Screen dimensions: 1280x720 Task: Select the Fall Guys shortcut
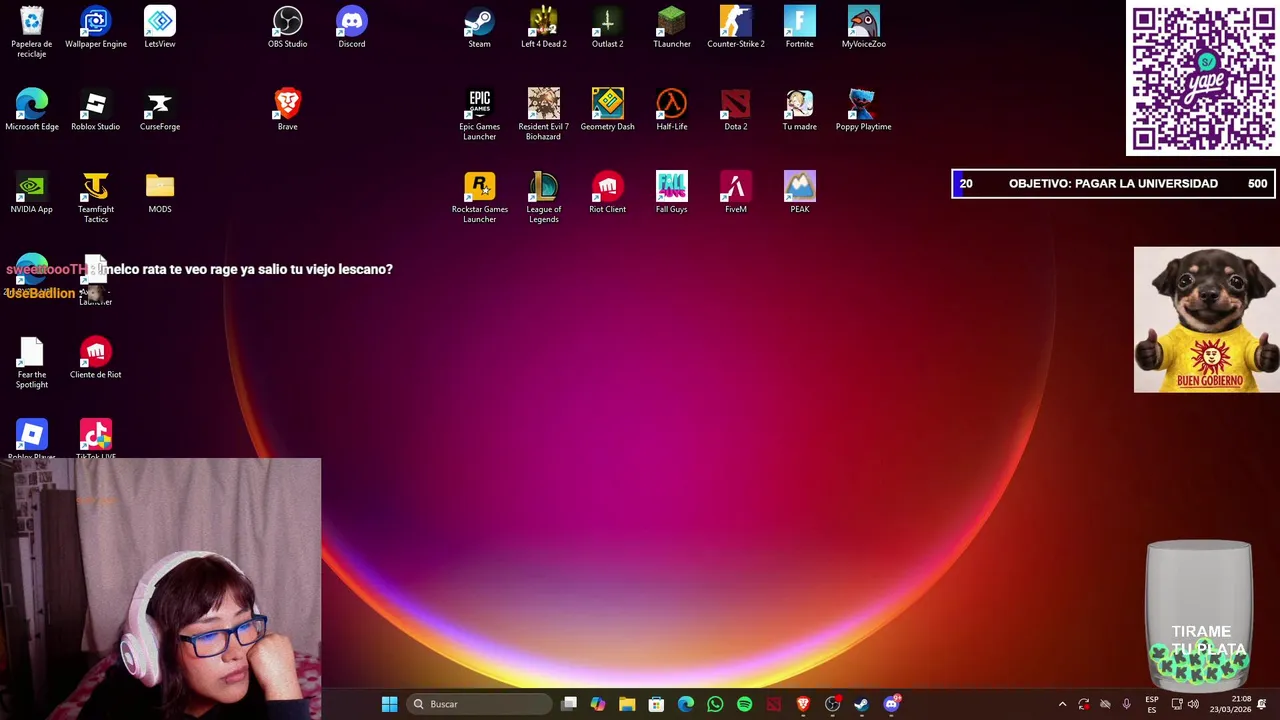[x=672, y=193]
